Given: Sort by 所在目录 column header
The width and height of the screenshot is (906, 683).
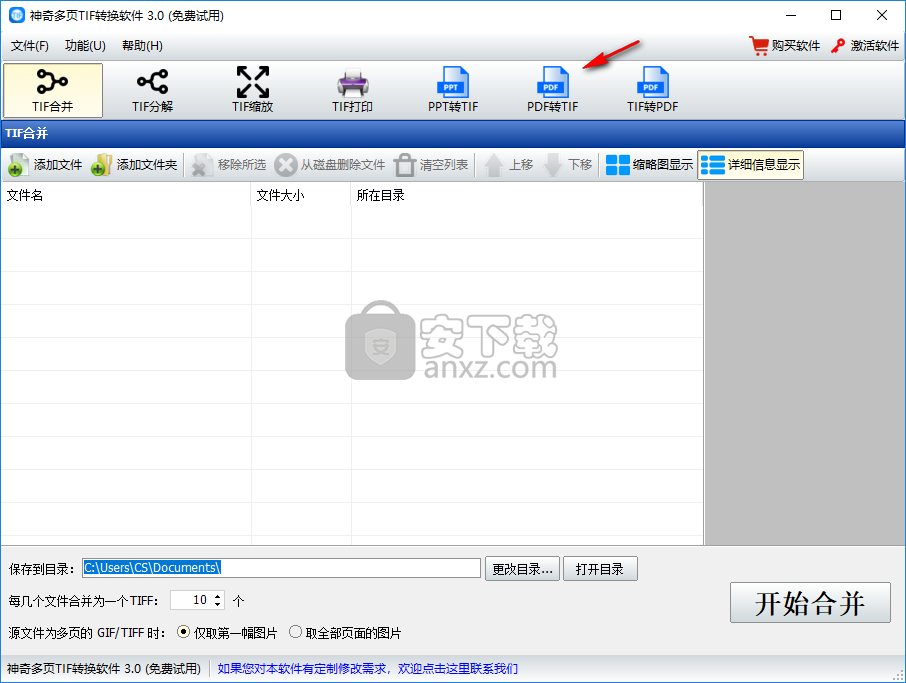Looking at the screenshot, I should click(527, 195).
